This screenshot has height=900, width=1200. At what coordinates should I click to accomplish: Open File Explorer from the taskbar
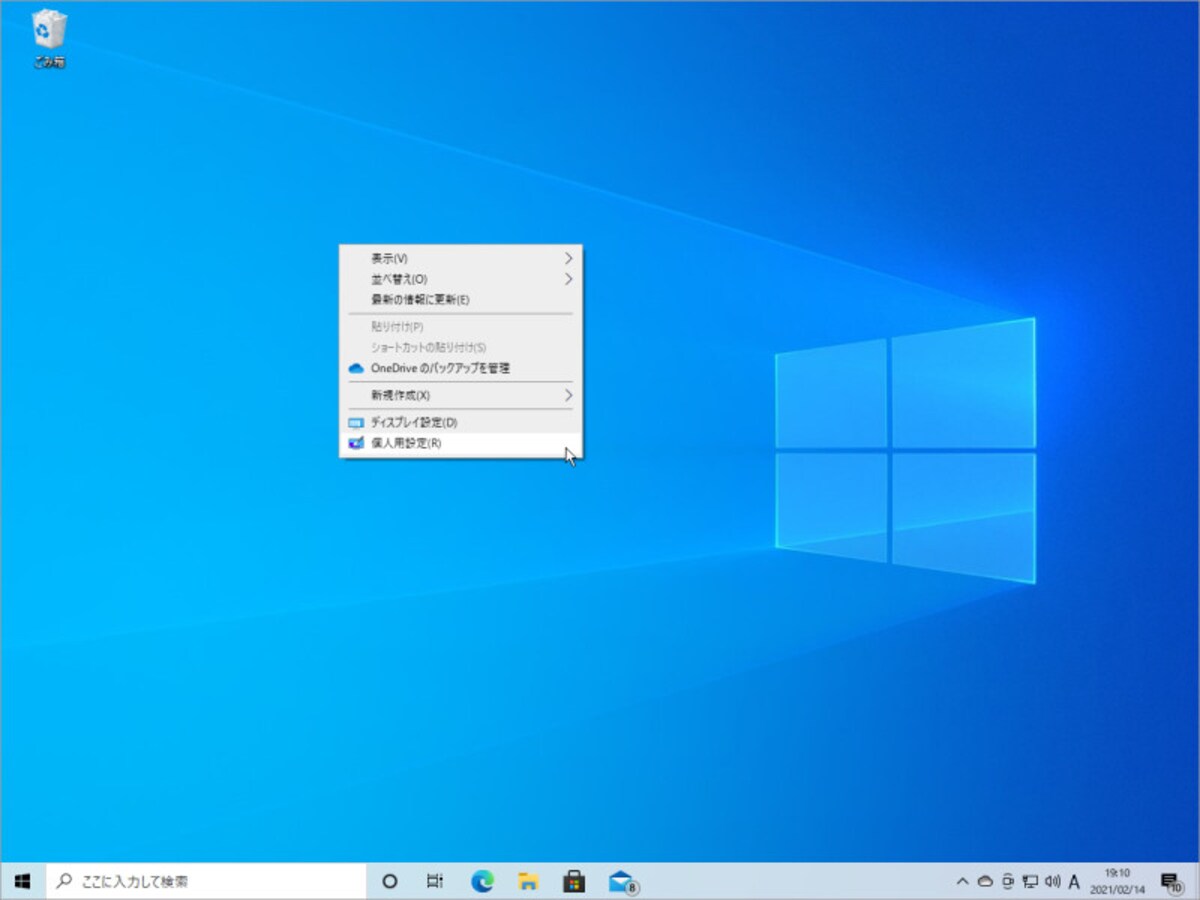coord(528,881)
